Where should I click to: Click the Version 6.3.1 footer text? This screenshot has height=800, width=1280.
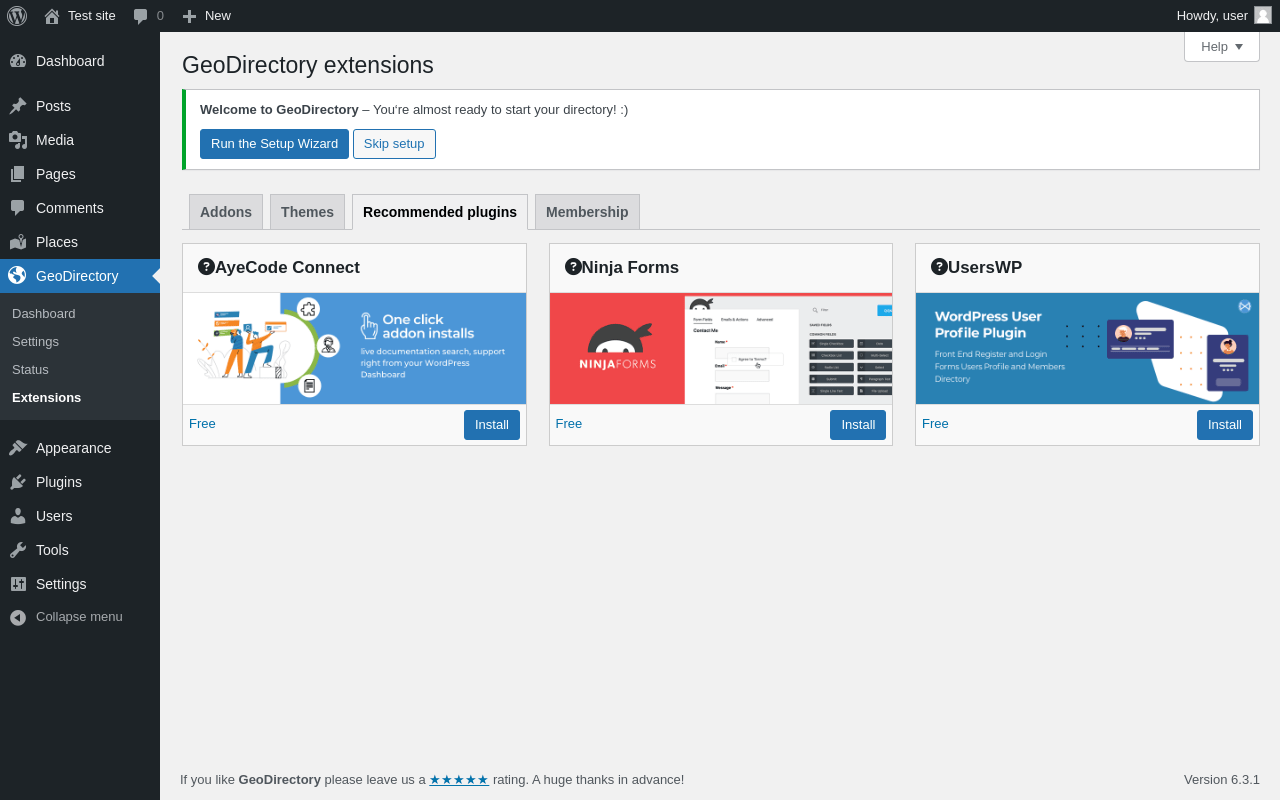1222,780
